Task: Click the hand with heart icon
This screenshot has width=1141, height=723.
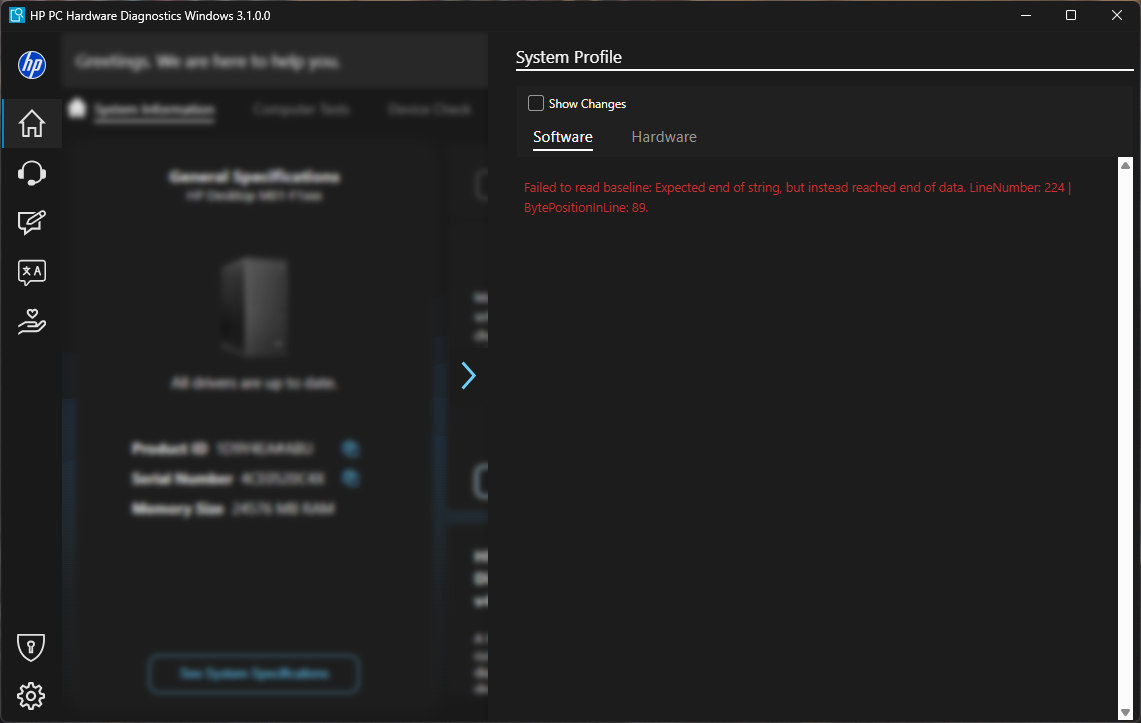Action: tap(31, 321)
